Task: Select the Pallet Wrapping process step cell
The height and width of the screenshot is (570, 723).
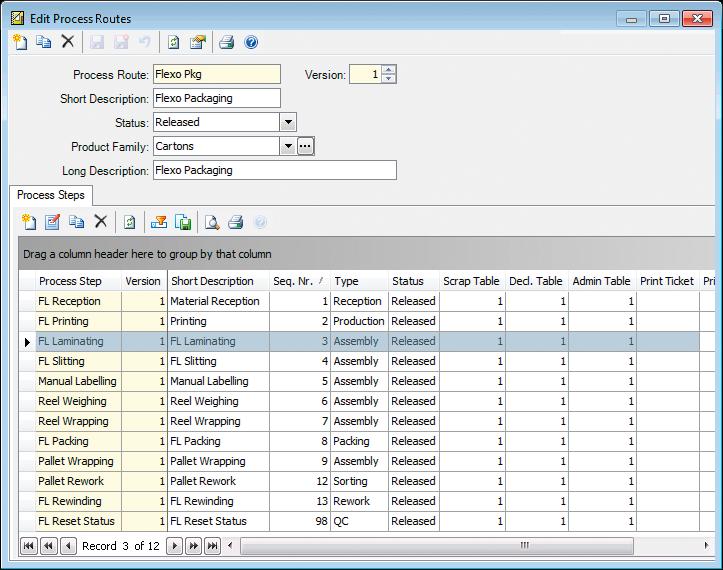Action: (78, 461)
